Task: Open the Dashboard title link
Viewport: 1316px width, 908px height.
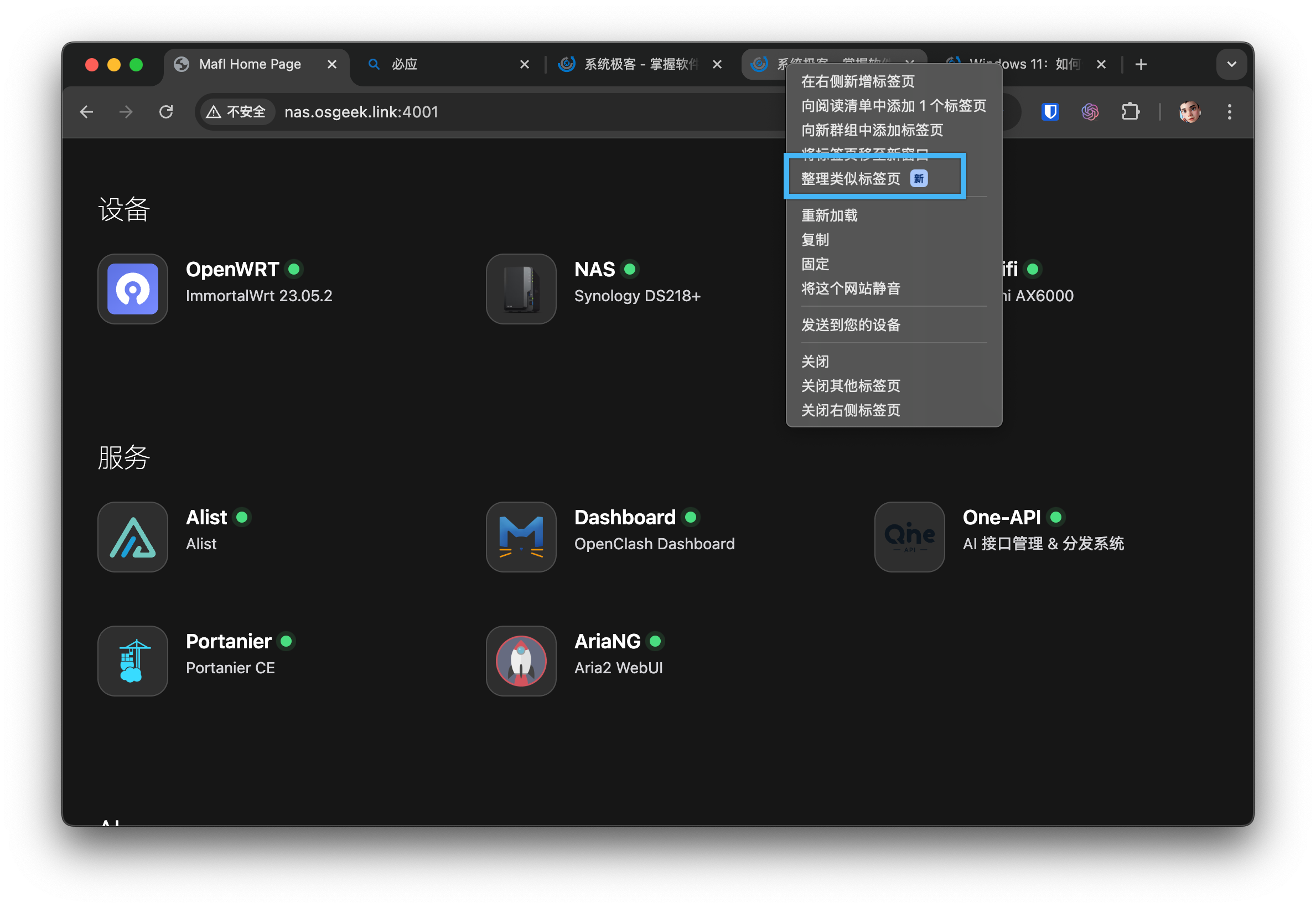Action: pos(625,518)
